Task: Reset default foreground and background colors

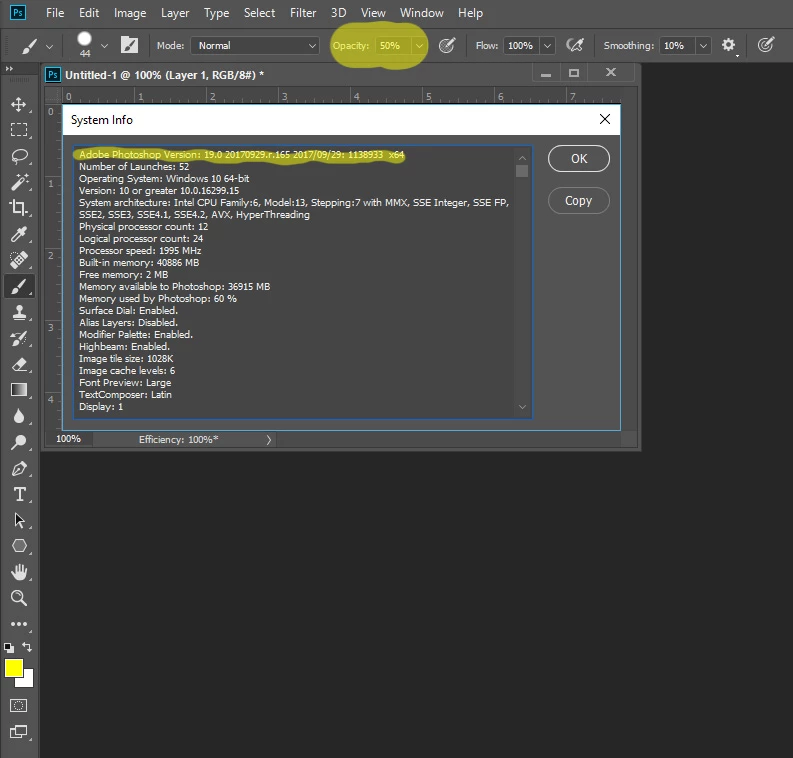Action: 9,648
